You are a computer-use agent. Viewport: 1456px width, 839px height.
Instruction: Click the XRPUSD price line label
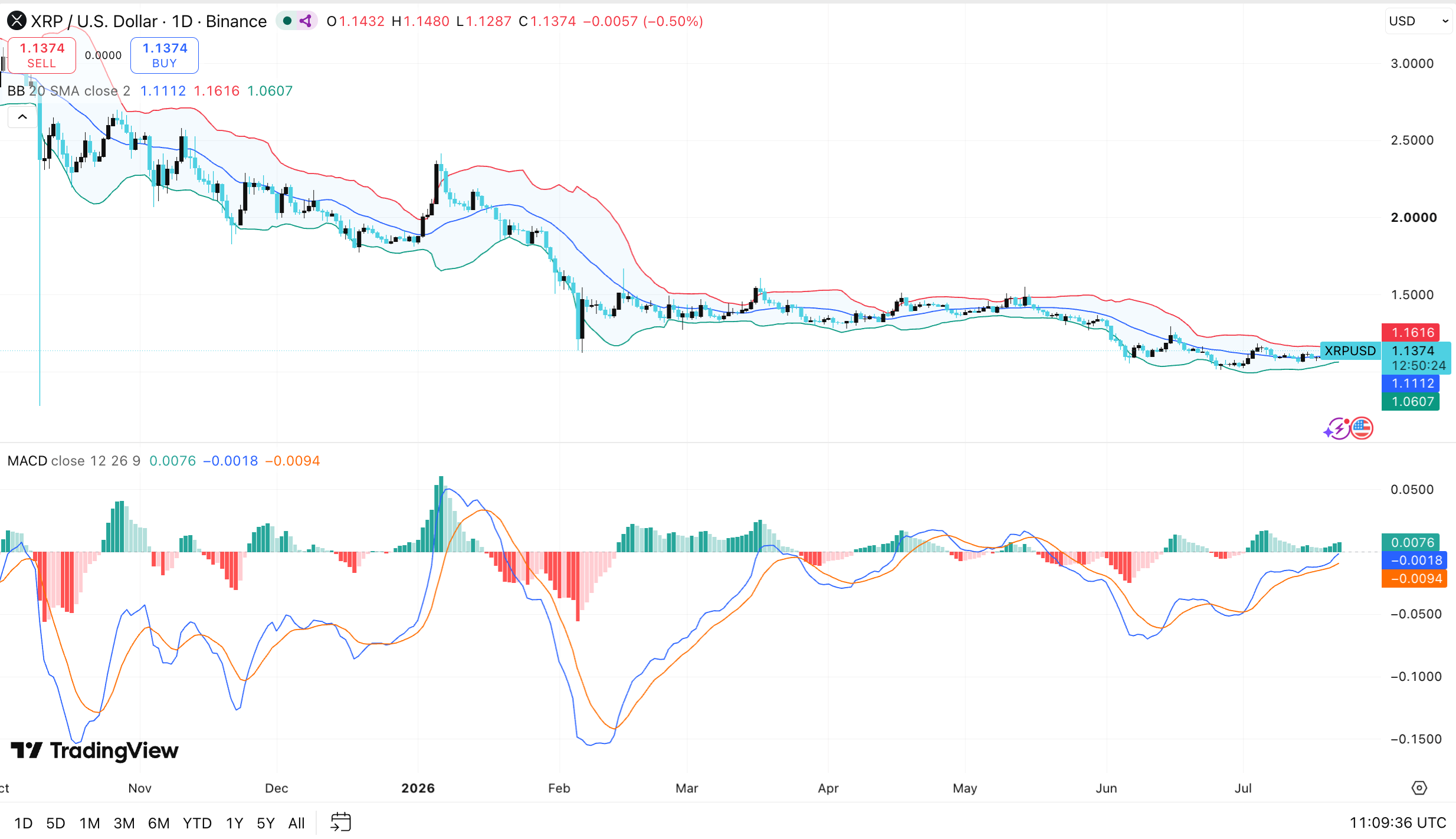(x=1350, y=350)
